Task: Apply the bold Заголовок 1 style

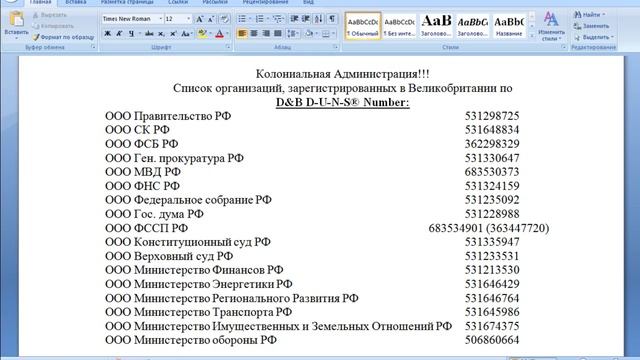Action: point(436,26)
